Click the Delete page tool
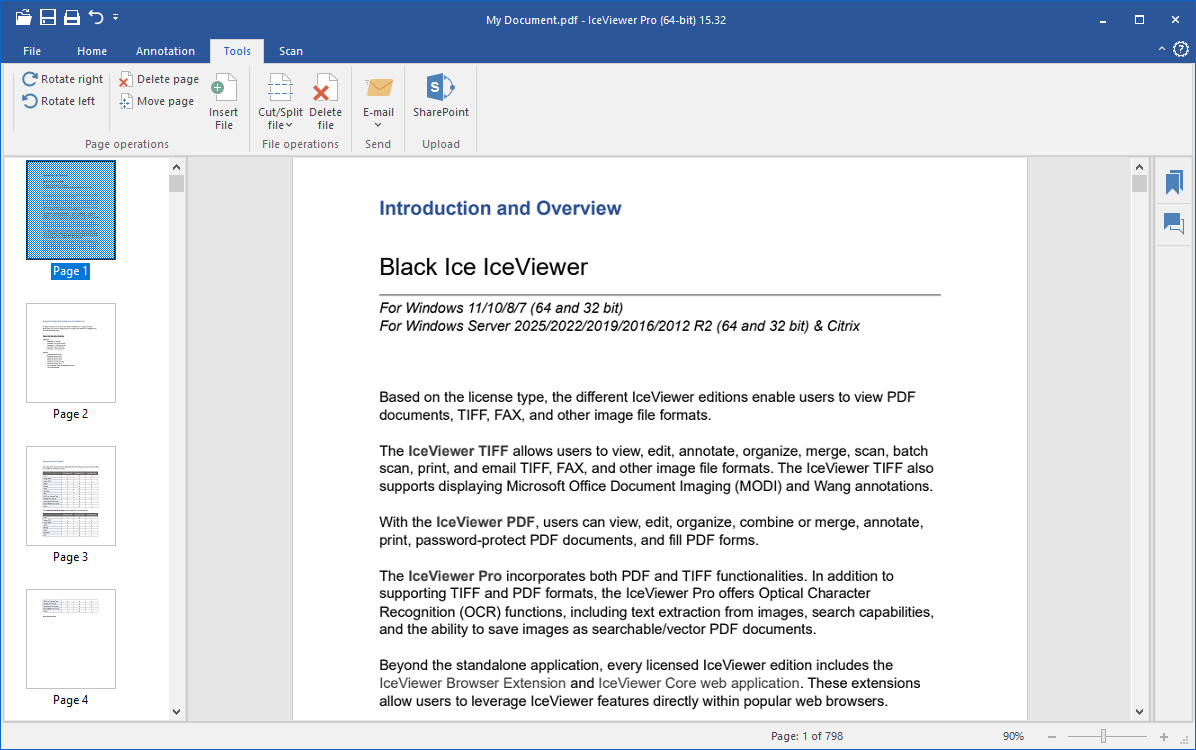Viewport: 1196px width, 750px height. [x=159, y=79]
